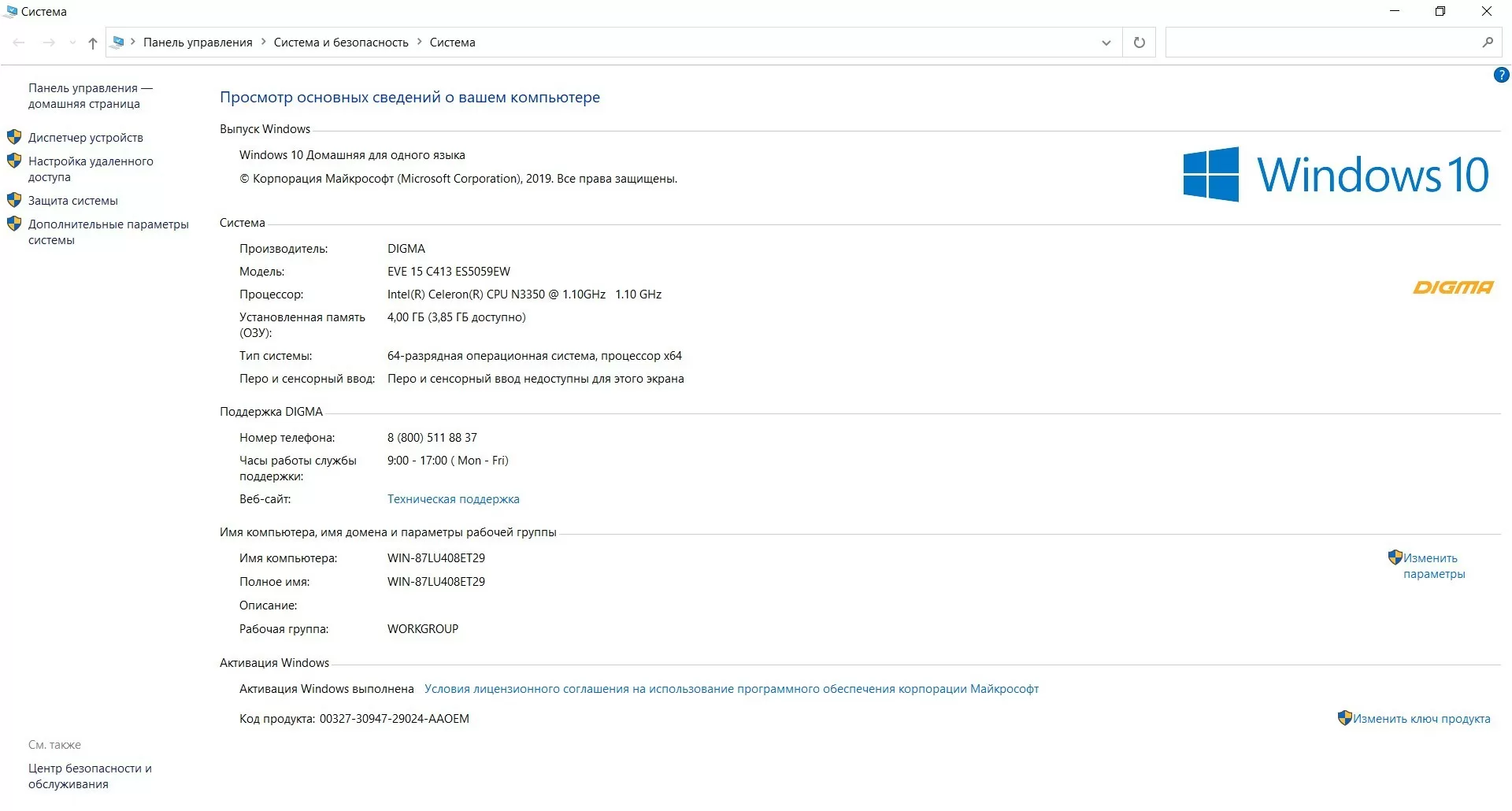Select model text EVE 15 C413 ES5059EW

[x=449, y=272]
